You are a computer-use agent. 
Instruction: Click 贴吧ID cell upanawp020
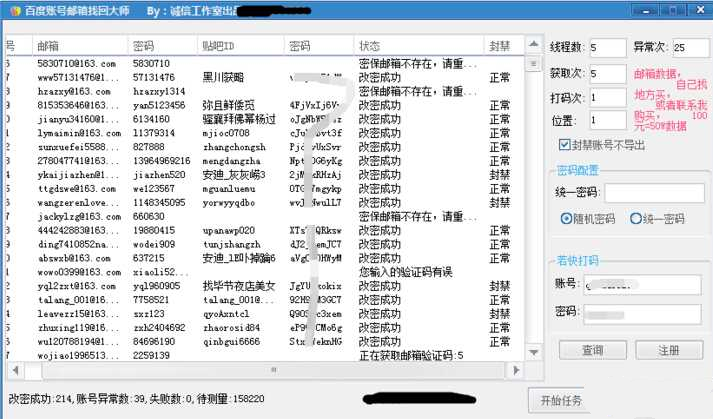coord(229,230)
